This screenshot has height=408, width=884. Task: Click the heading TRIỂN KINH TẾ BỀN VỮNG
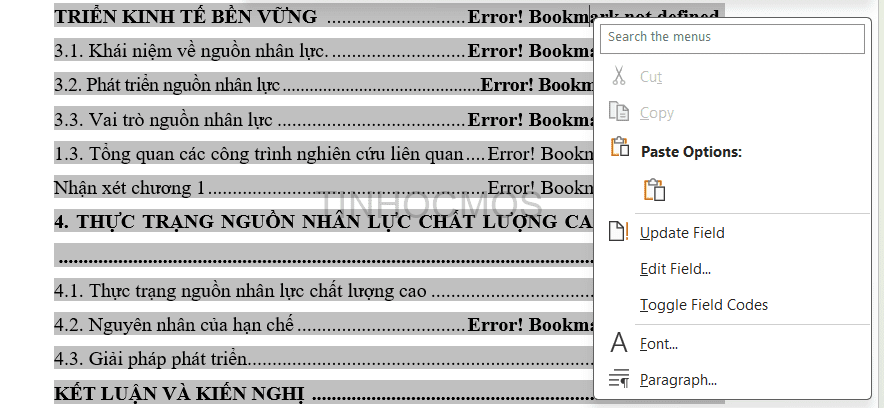click(x=185, y=16)
